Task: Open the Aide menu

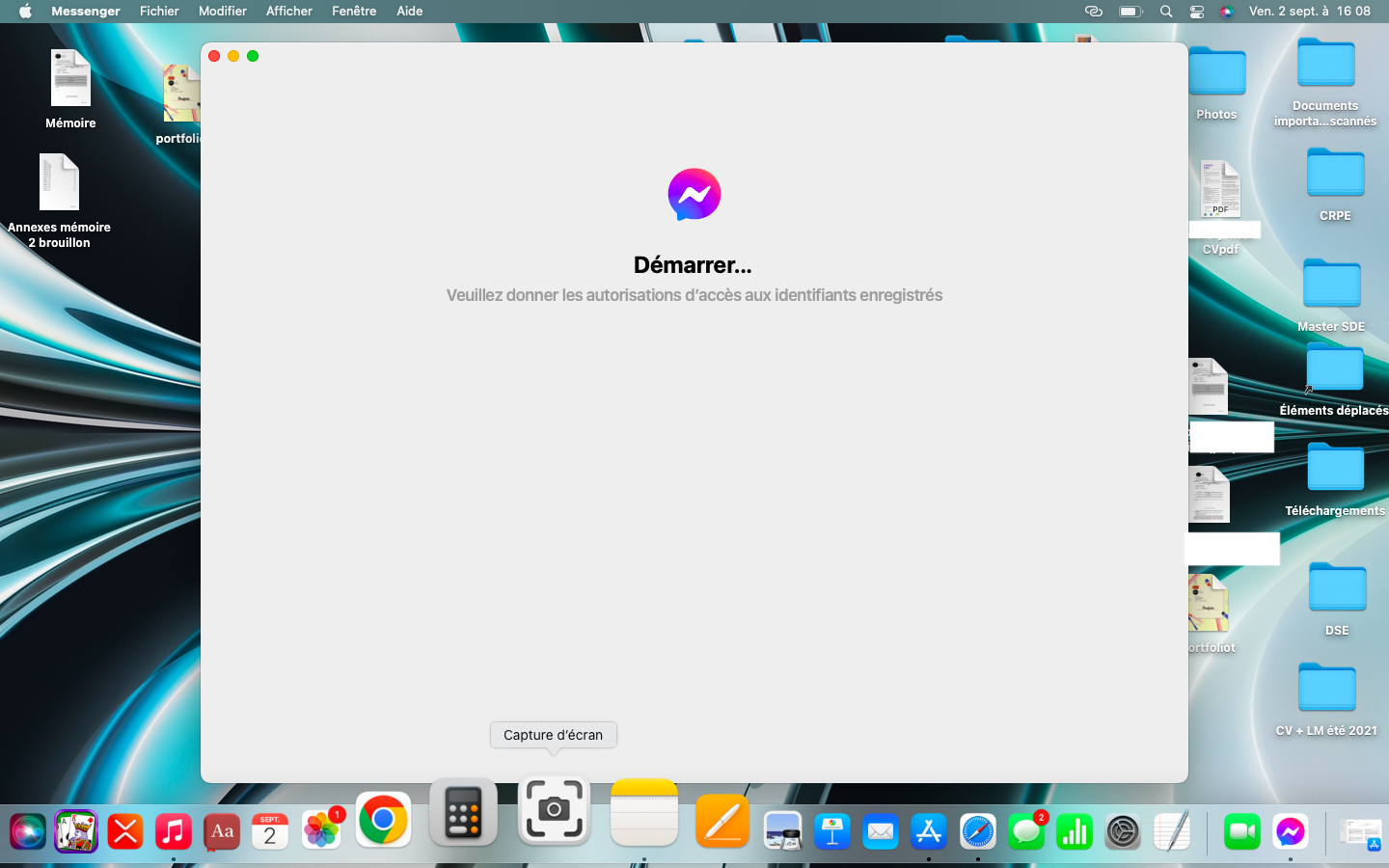Action: (410, 12)
